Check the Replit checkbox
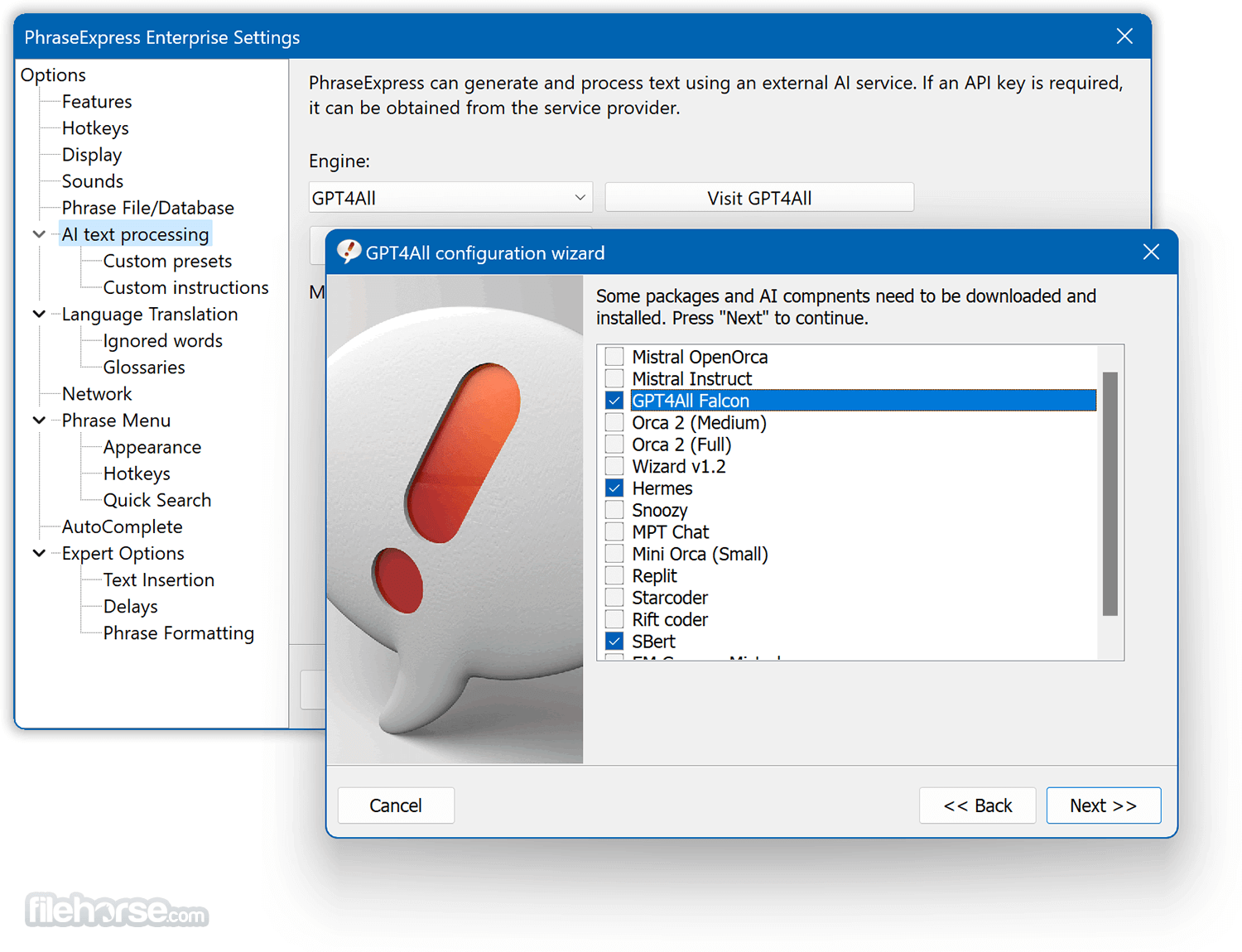Image resolution: width=1242 pixels, height=952 pixels. [x=614, y=575]
